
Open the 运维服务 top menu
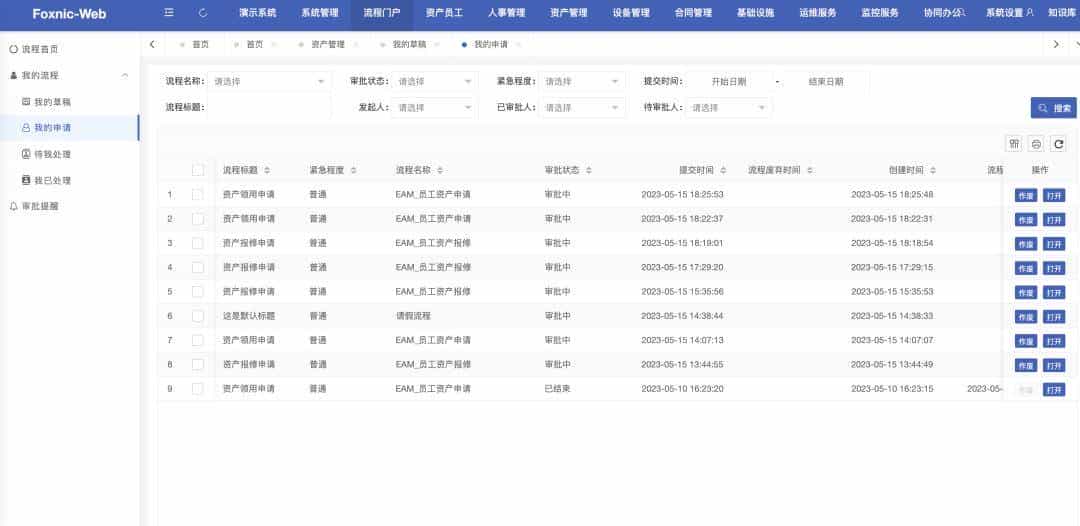[818, 12]
